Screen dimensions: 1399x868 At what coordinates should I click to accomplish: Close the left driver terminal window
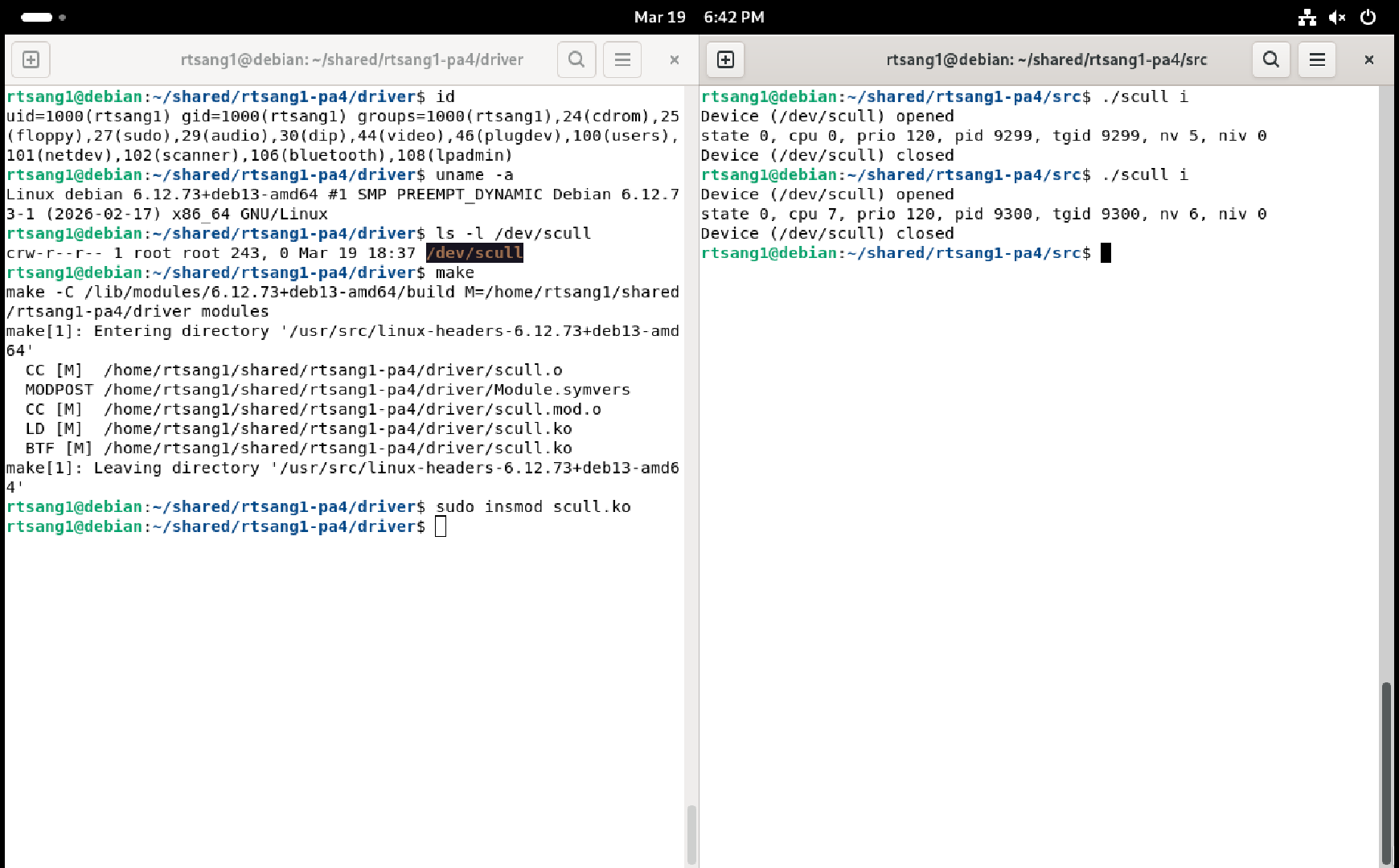click(x=675, y=59)
